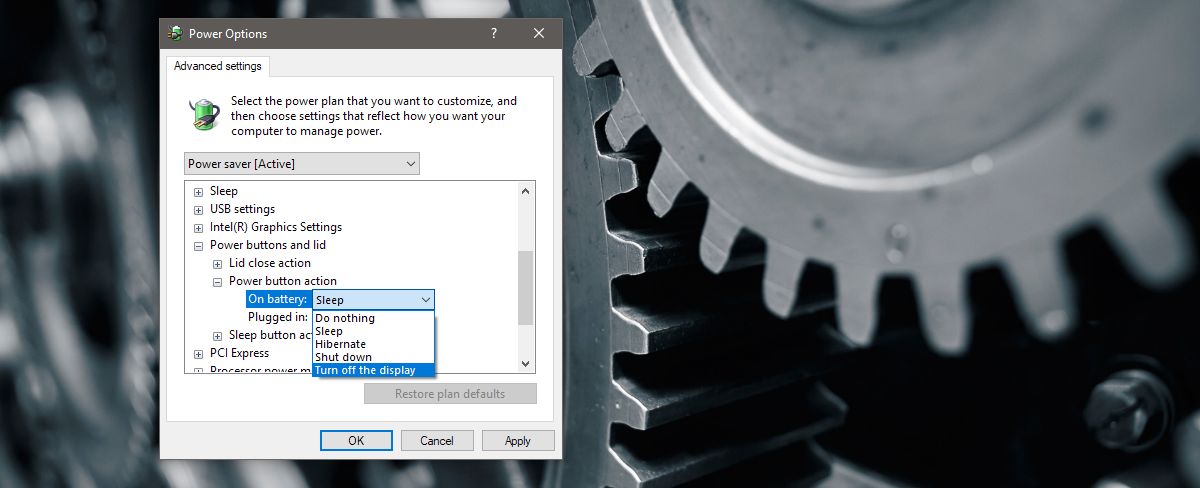The width and height of the screenshot is (1200, 488).
Task: Collapse the Power button action node
Action: pos(217,281)
